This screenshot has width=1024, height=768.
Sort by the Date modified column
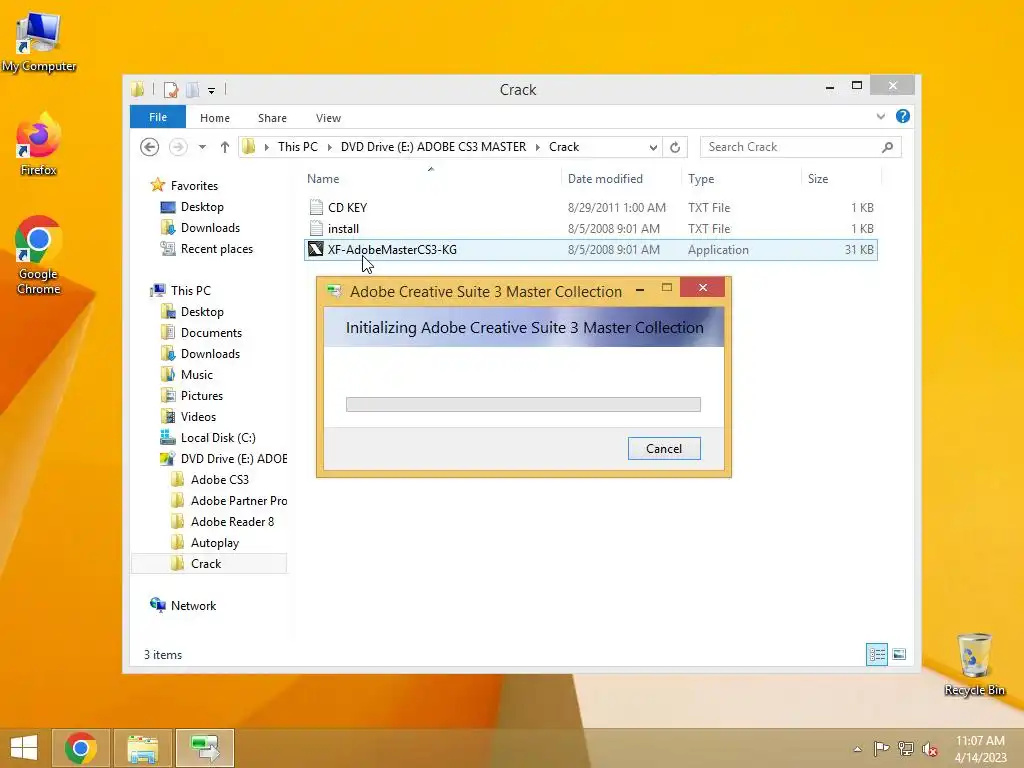tap(605, 178)
